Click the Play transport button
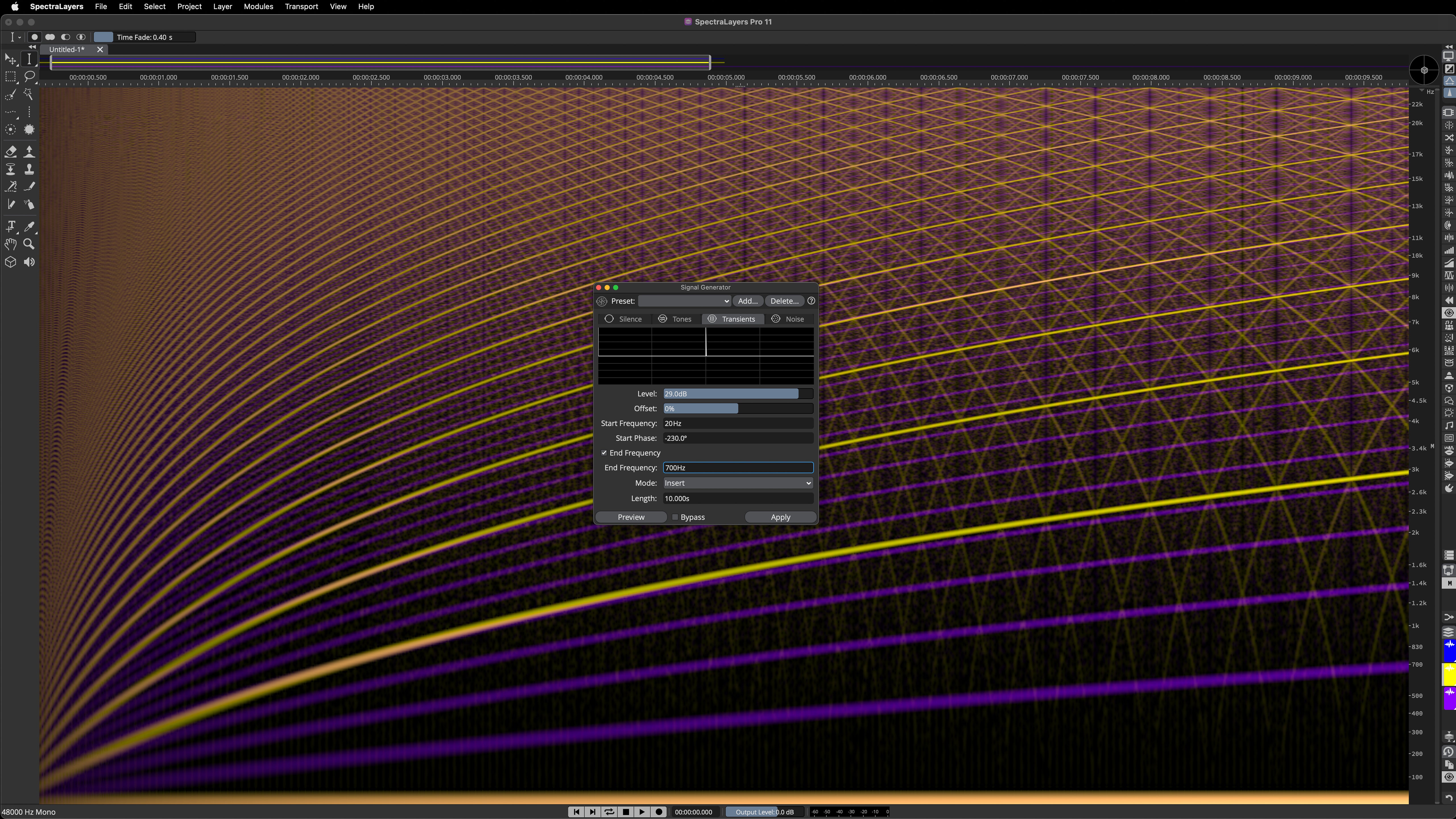The height and width of the screenshot is (819, 1456). pyautogui.click(x=642, y=812)
